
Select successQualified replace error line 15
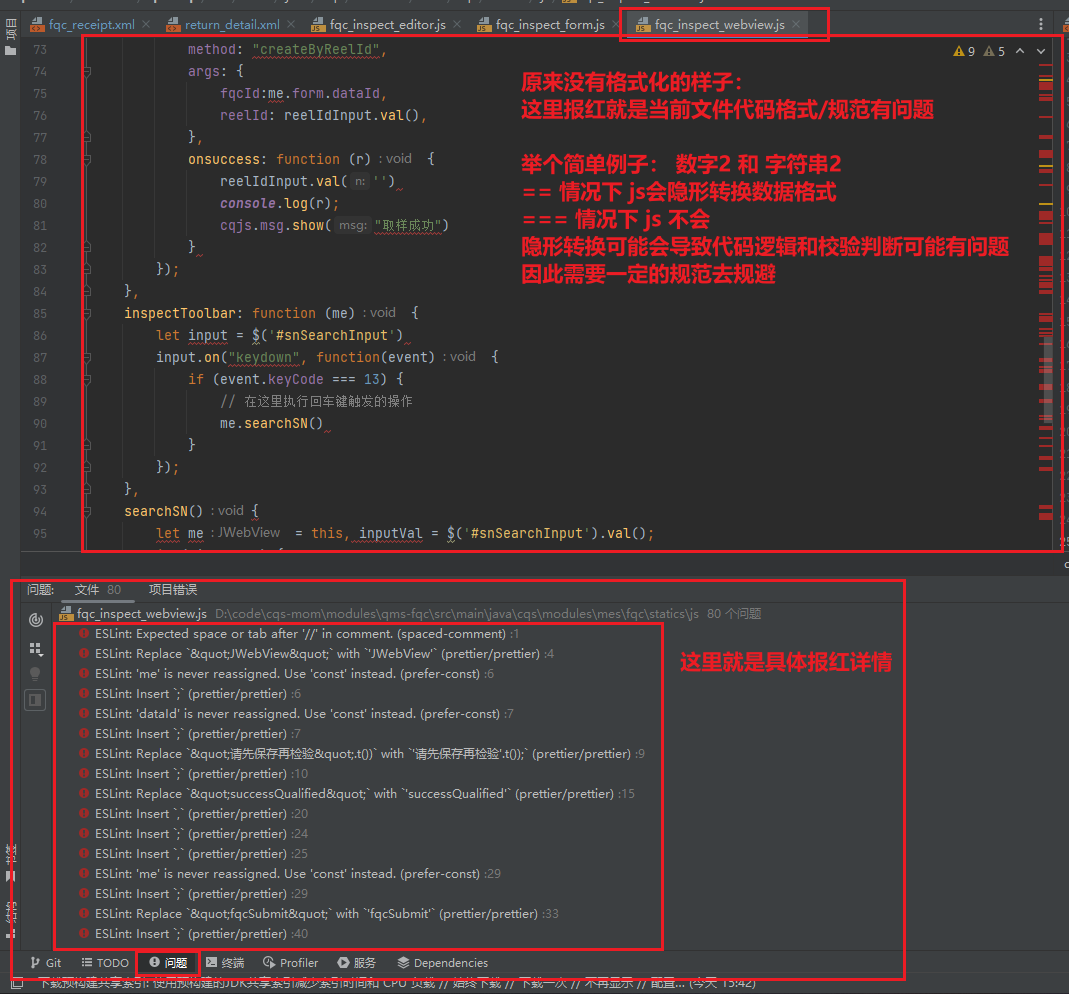point(357,794)
